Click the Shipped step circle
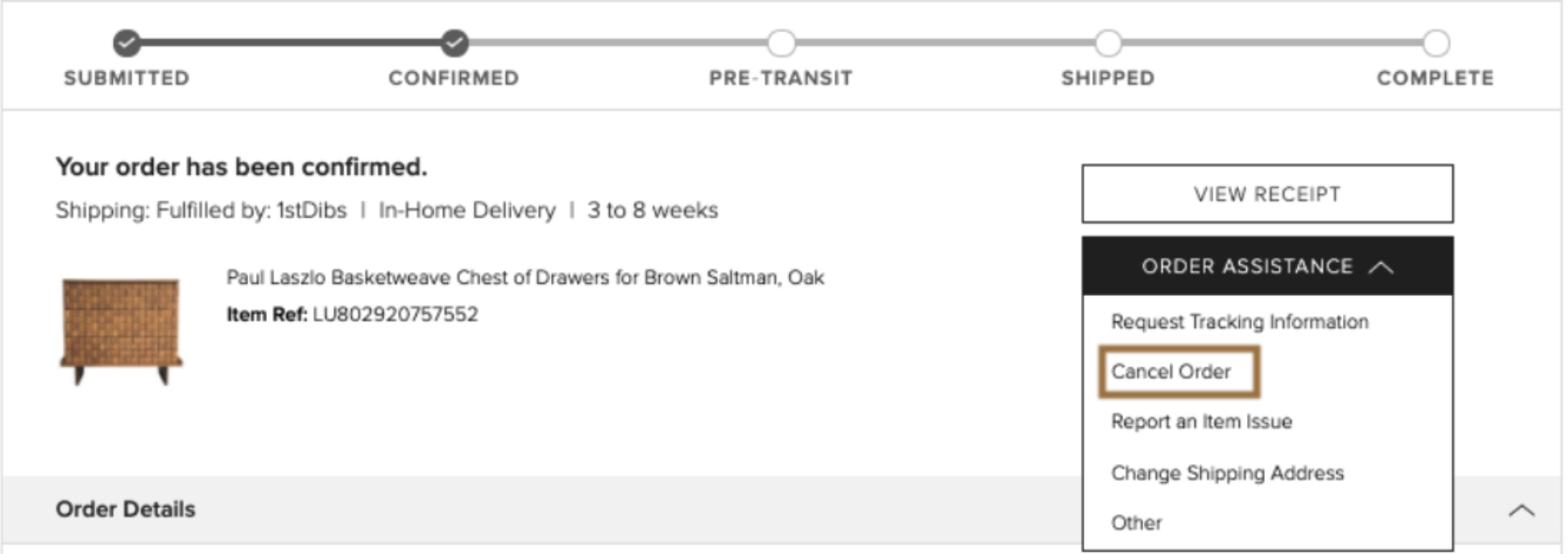The height and width of the screenshot is (554, 1568). click(1109, 43)
